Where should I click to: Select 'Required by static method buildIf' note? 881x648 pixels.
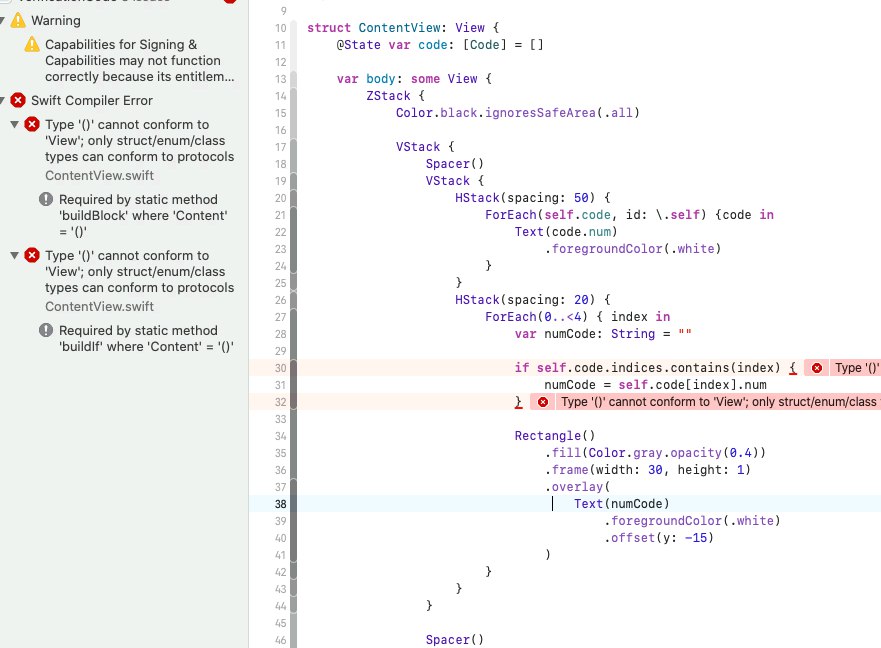coord(146,338)
